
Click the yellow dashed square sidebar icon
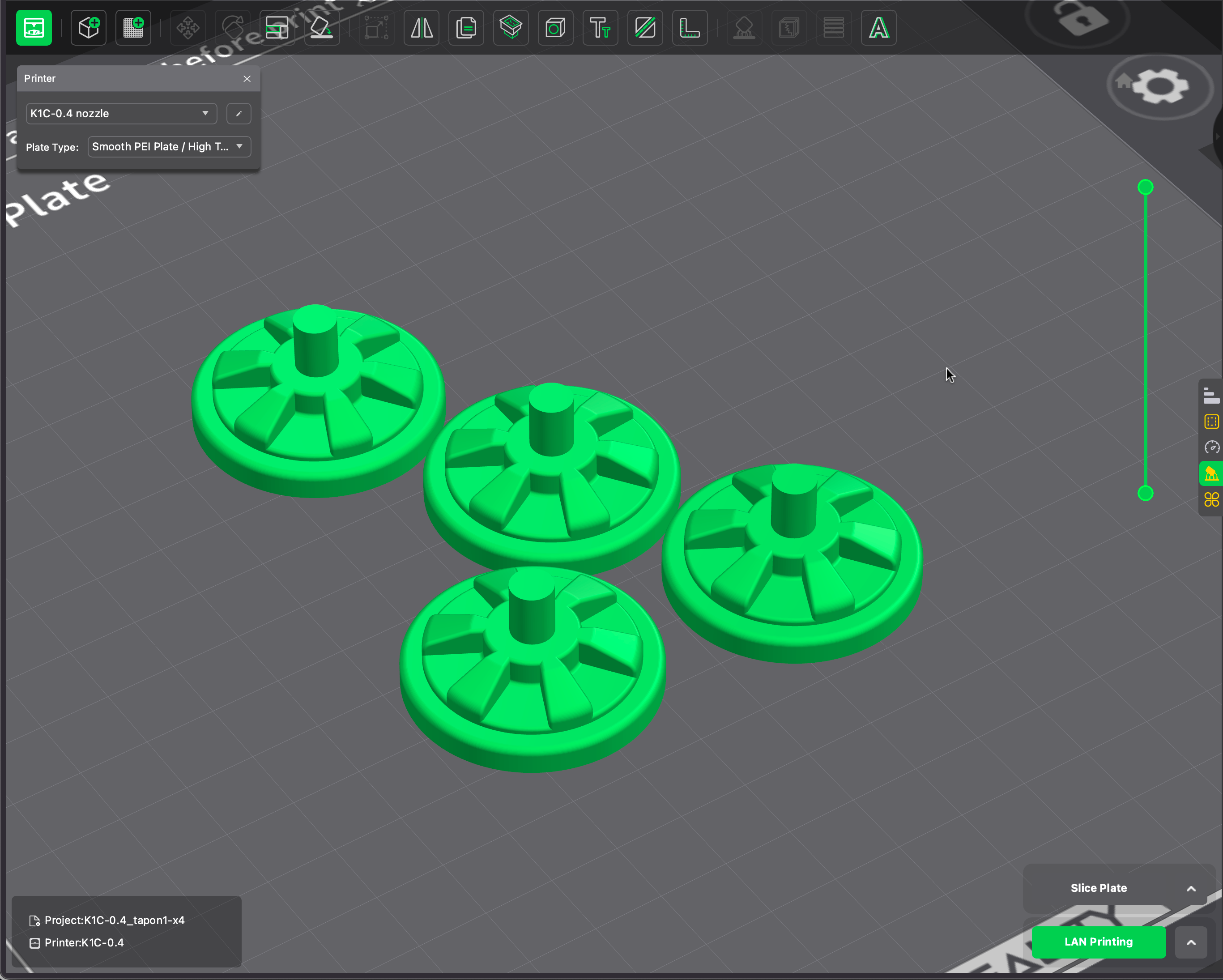(x=1211, y=422)
